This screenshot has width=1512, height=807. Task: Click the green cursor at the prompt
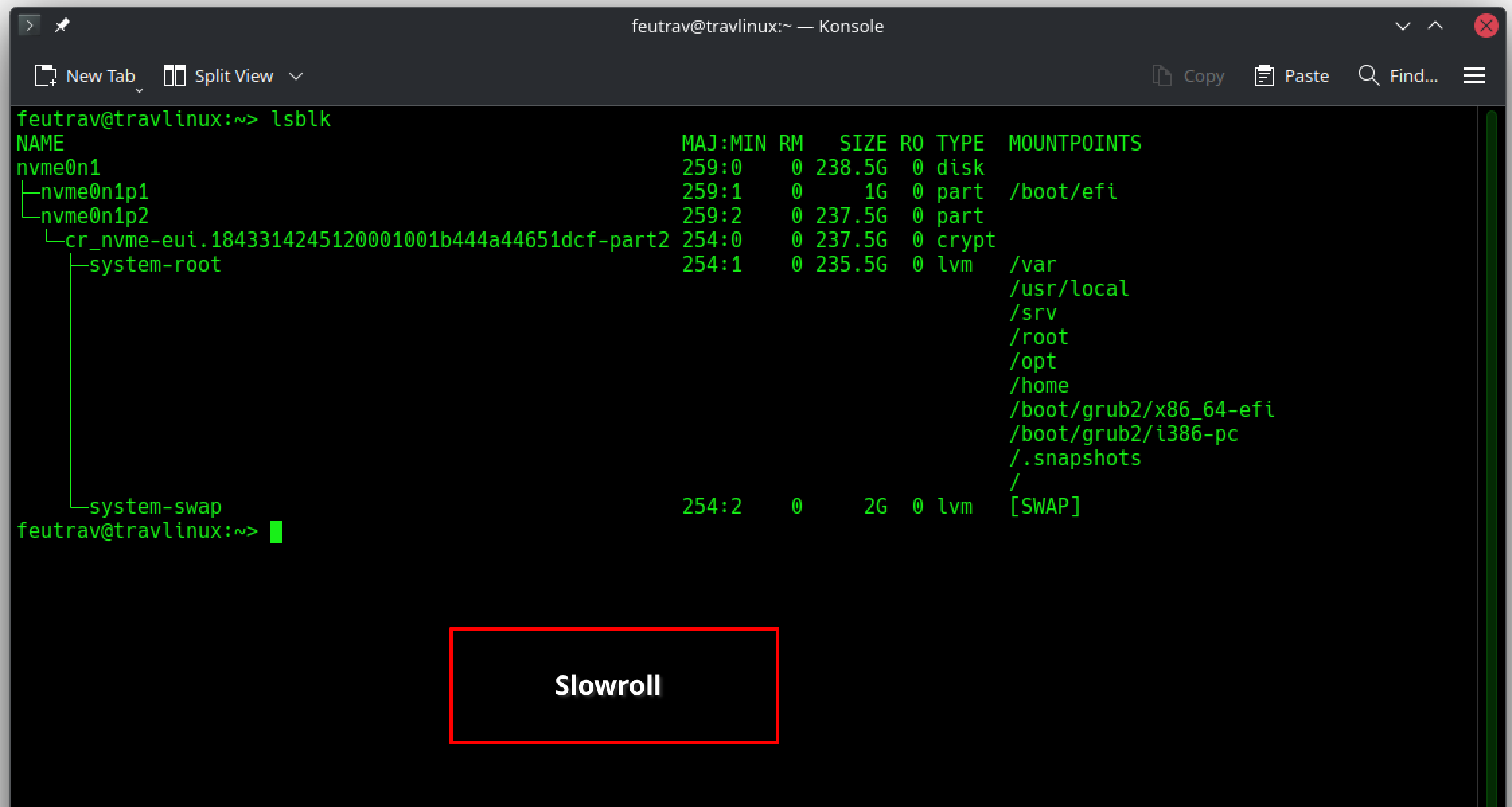coord(276,532)
